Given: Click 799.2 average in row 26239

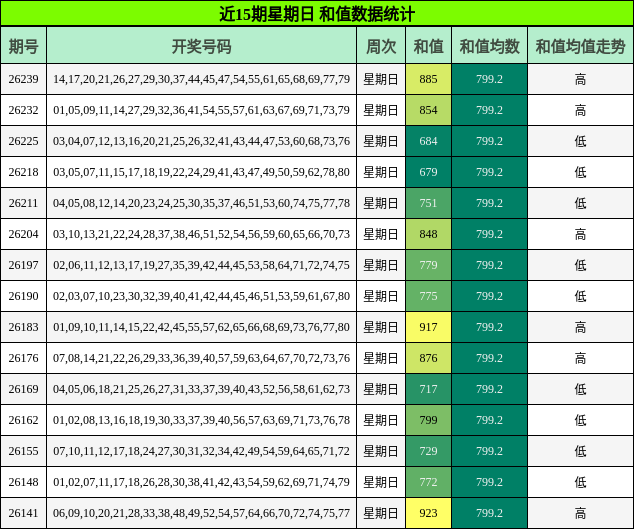Looking at the screenshot, I should pyautogui.click(x=489, y=79).
